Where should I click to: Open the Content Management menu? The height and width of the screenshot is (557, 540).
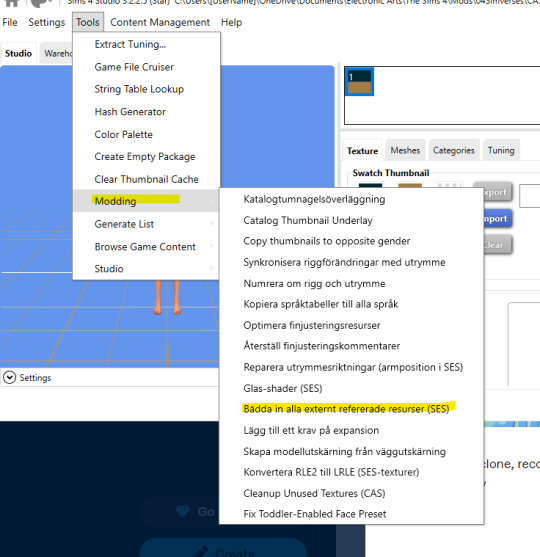click(x=160, y=22)
